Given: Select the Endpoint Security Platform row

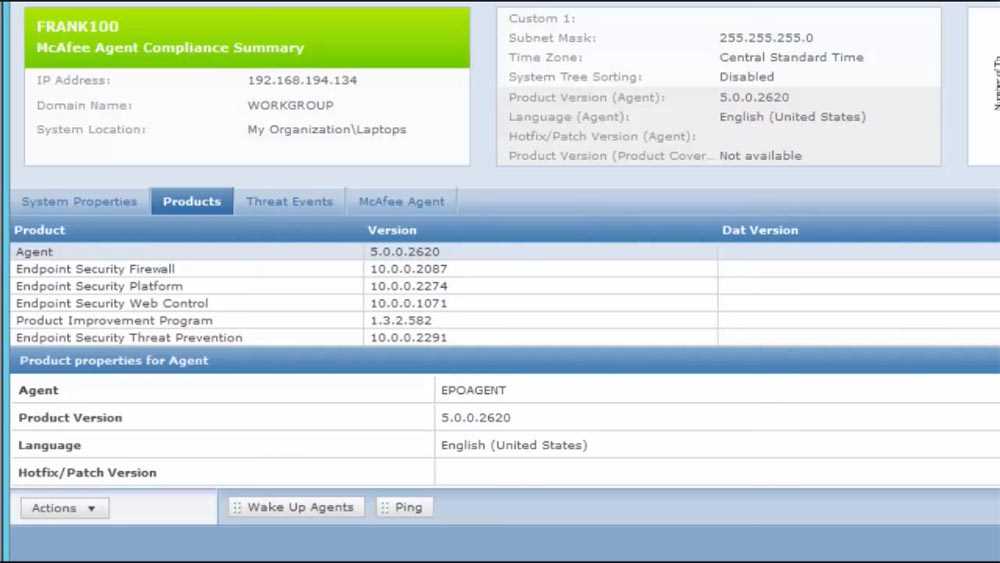Looking at the screenshot, I should click(x=505, y=286).
